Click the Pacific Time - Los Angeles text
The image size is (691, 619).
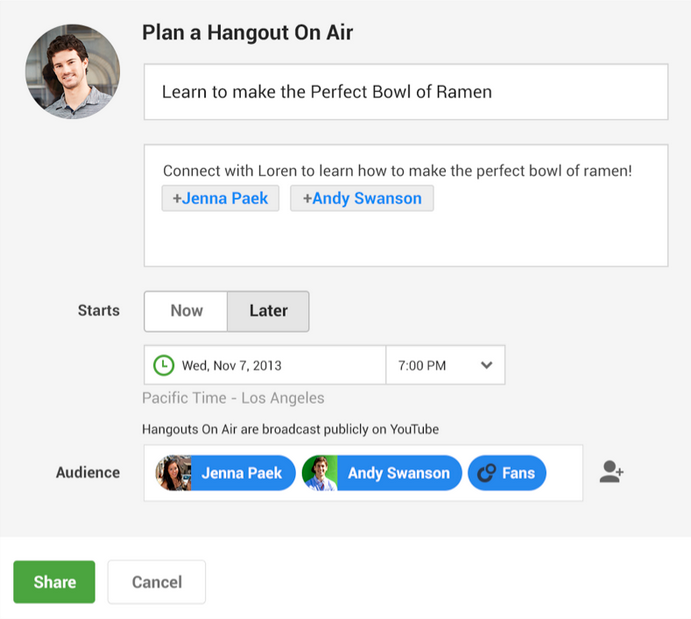[x=233, y=398]
